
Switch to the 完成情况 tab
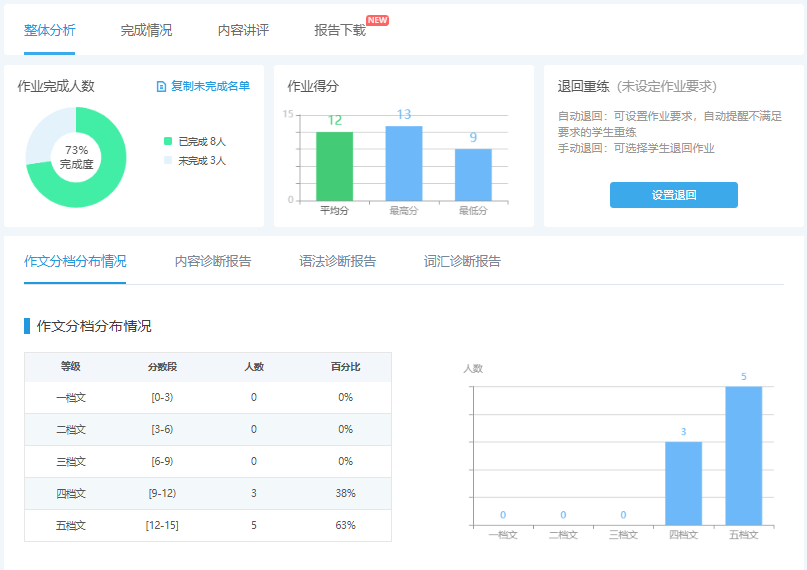click(x=146, y=30)
